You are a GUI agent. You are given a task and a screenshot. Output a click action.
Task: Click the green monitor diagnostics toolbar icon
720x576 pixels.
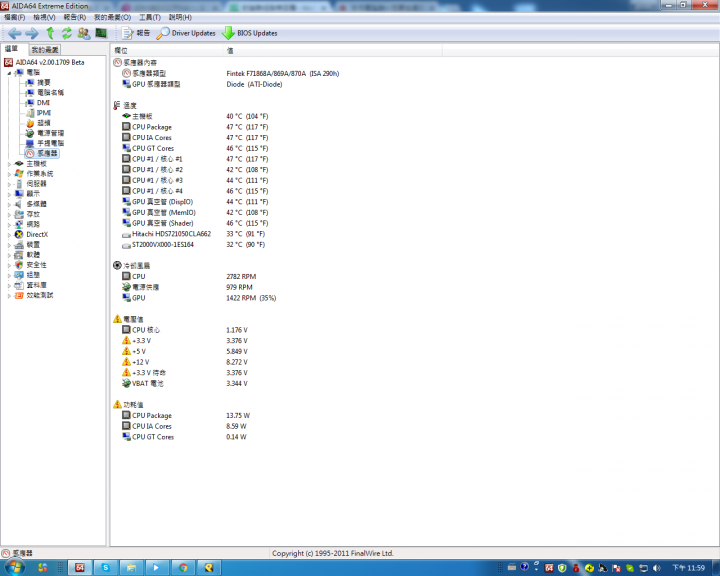[101, 33]
